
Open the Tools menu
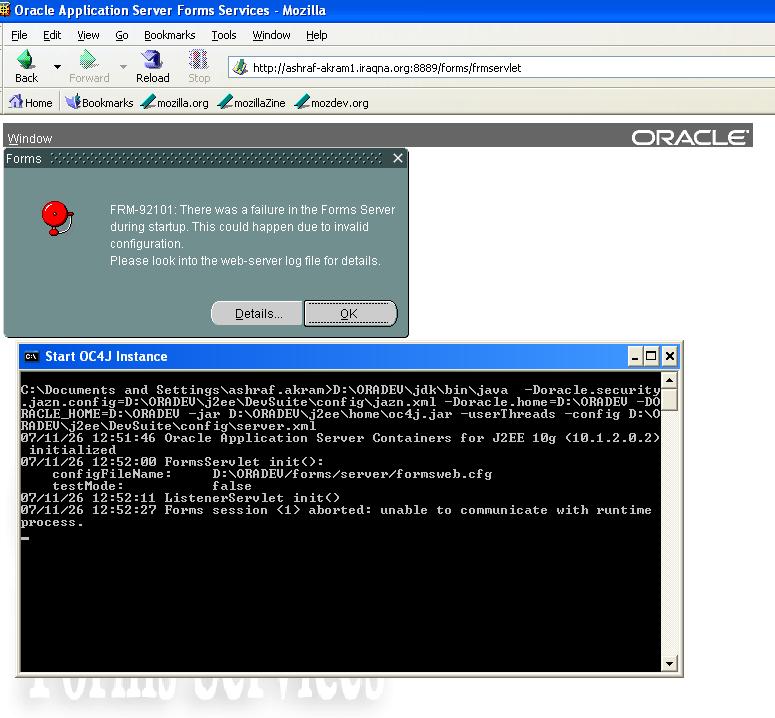[x=224, y=35]
